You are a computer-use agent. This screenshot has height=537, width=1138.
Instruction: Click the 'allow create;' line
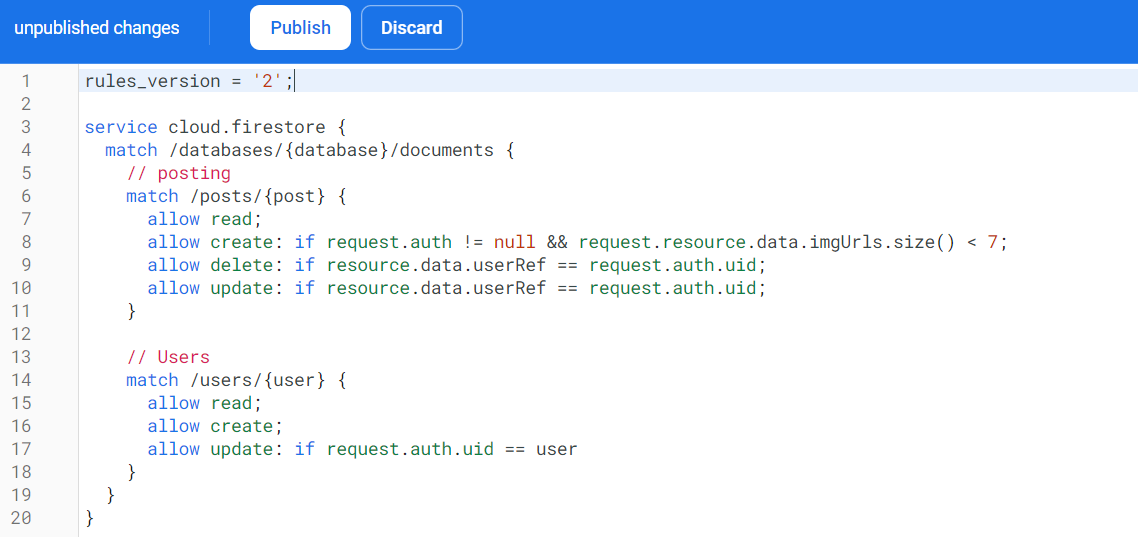(x=214, y=427)
